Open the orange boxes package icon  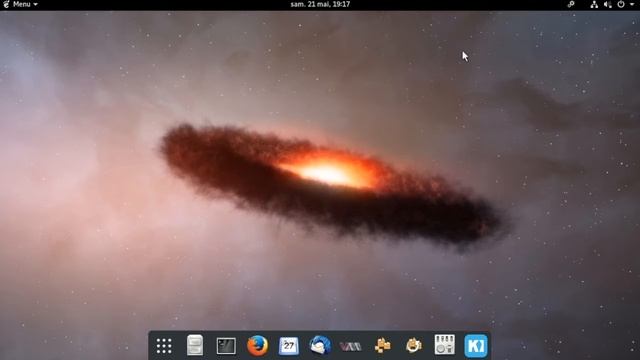382,346
